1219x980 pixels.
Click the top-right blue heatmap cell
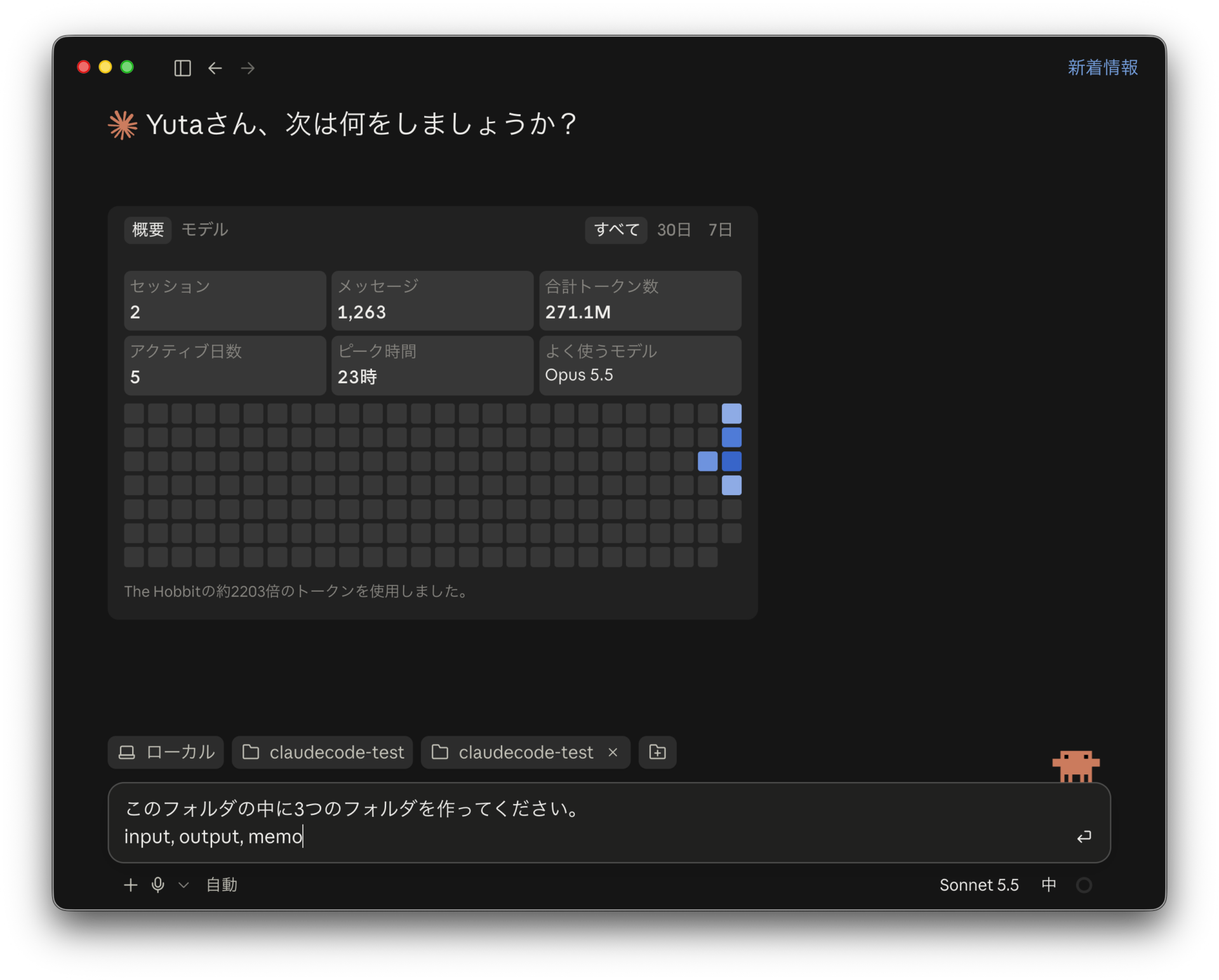click(731, 414)
